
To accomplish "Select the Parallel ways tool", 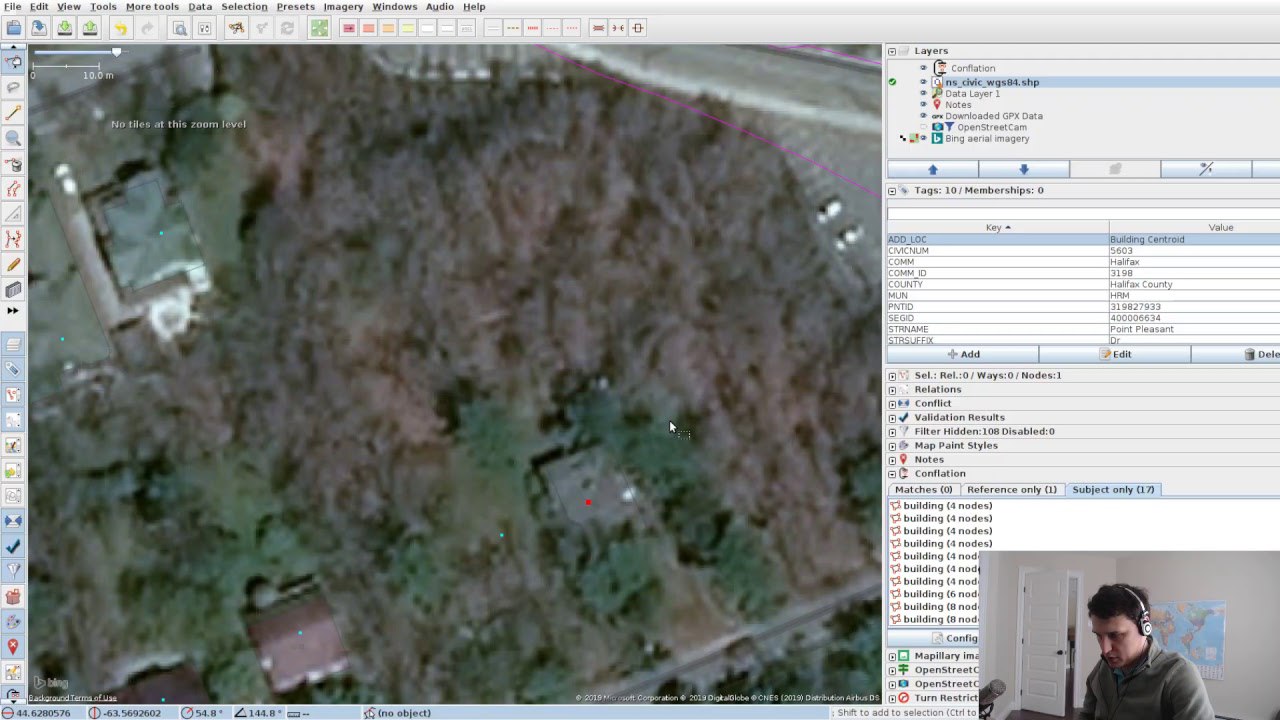I will pyautogui.click(x=13, y=189).
